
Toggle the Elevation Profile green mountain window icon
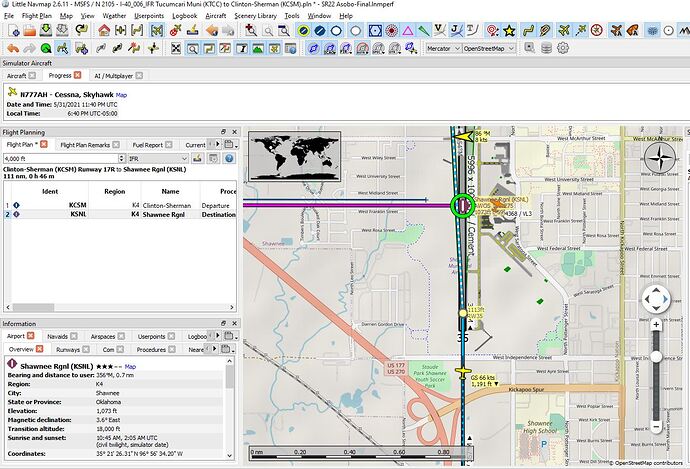[258, 48]
